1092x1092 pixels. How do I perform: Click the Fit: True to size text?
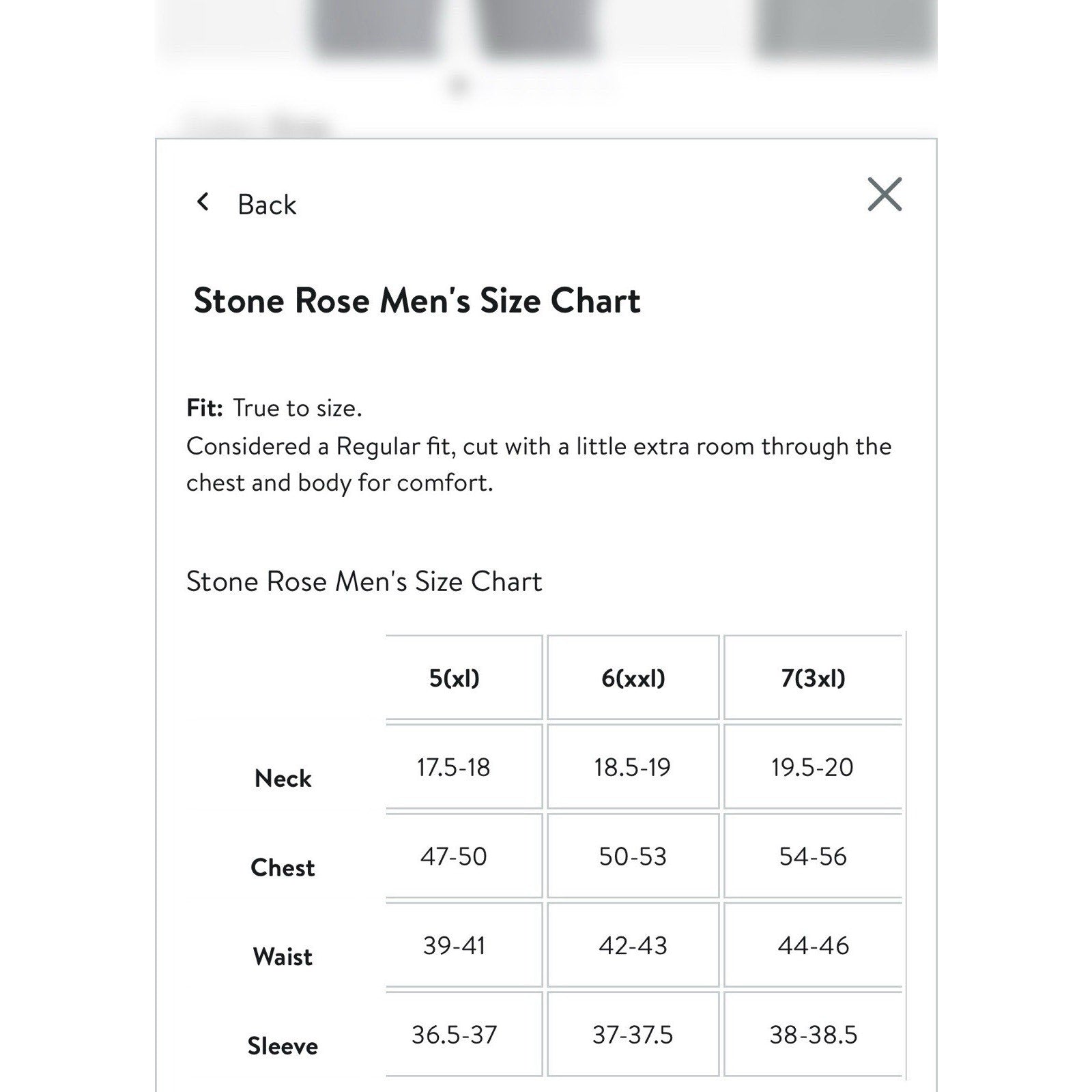pos(274,407)
